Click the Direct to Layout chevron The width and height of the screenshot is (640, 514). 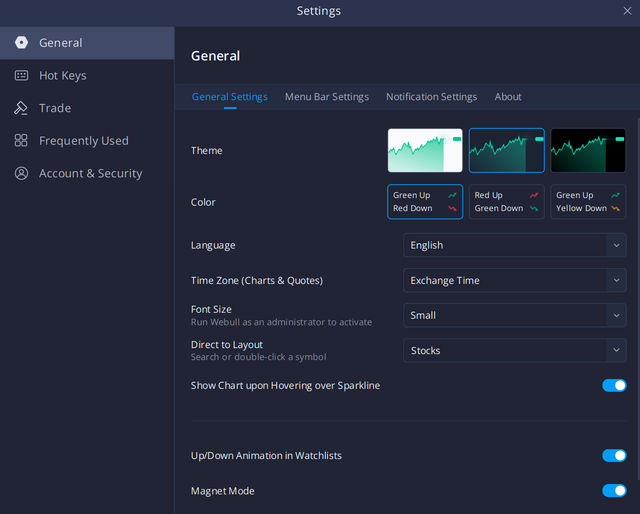click(x=616, y=350)
